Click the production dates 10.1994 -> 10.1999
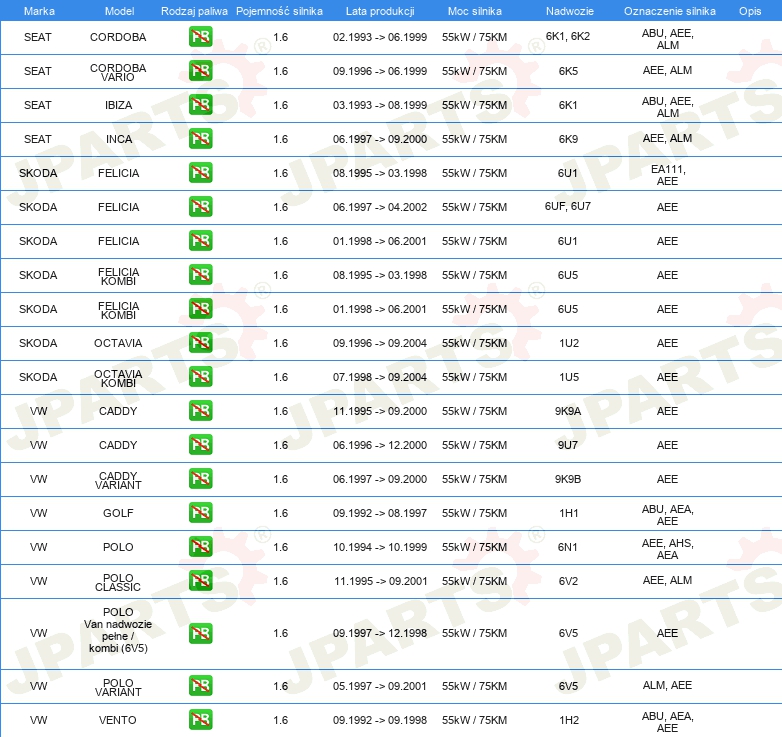This screenshot has width=782, height=737. point(380,548)
